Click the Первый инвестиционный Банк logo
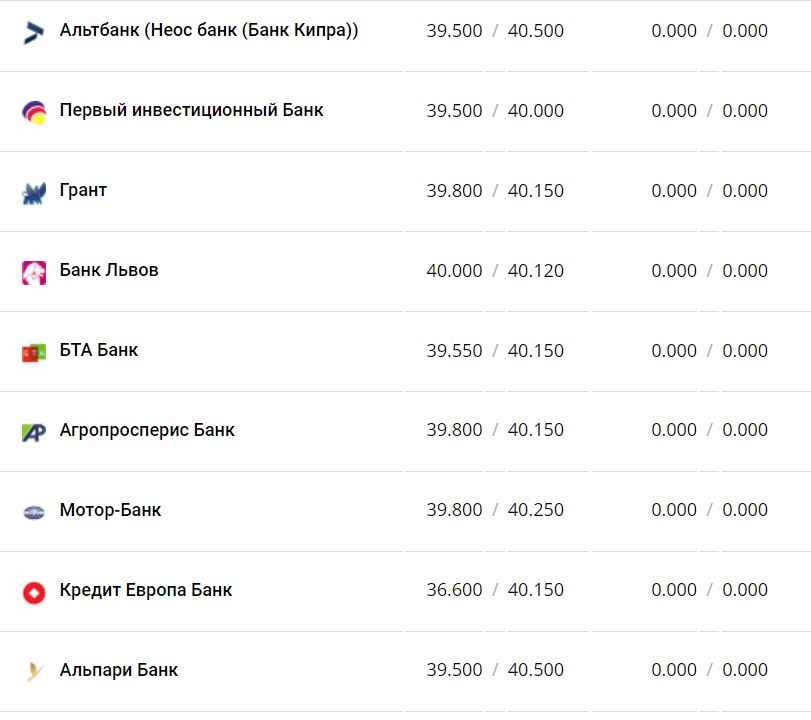Screen dimensions: 811x720 [x=34, y=112]
